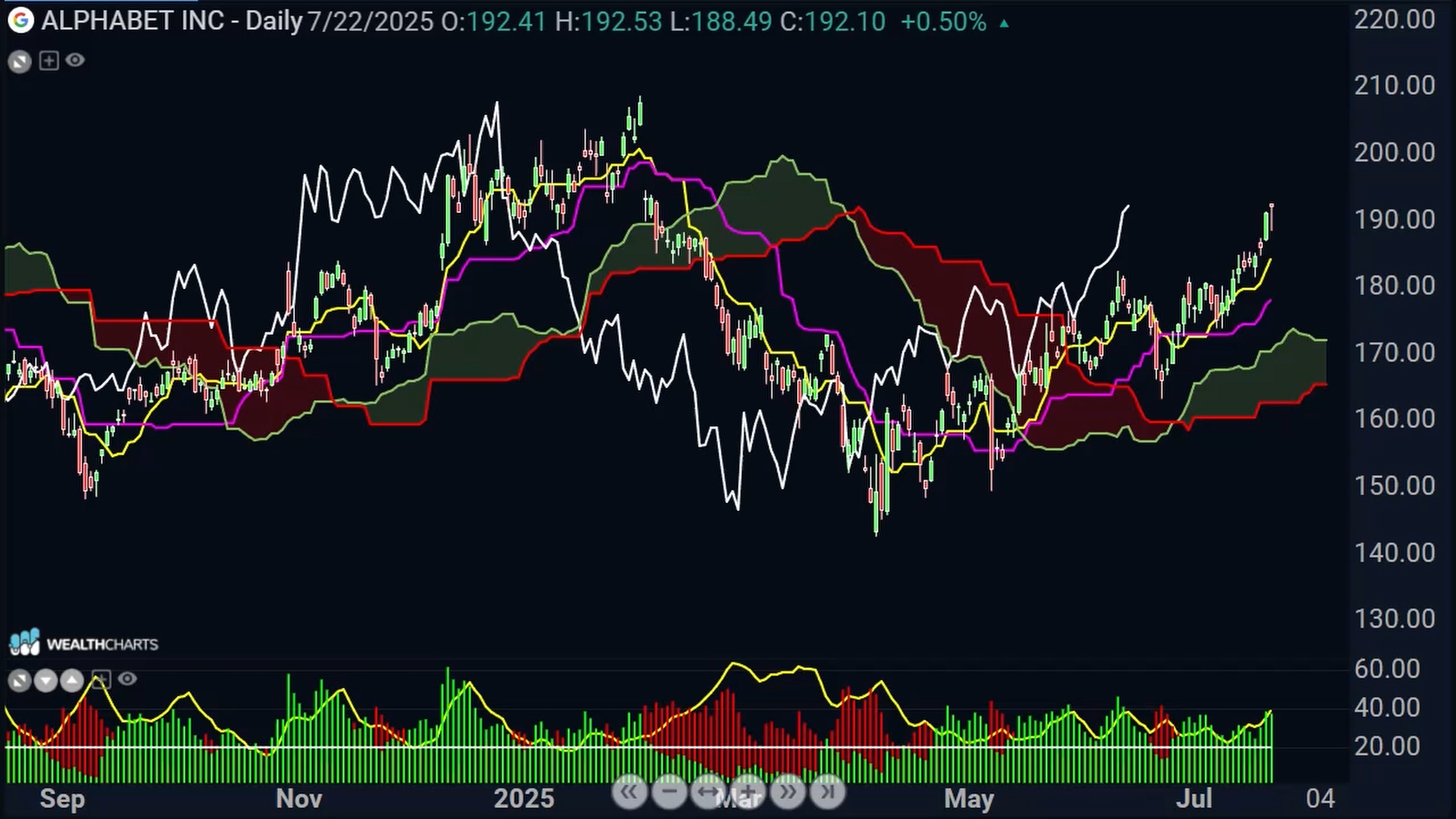Add an indicator to the price pane
This screenshot has width=1456, height=819.
pyautogui.click(x=49, y=61)
